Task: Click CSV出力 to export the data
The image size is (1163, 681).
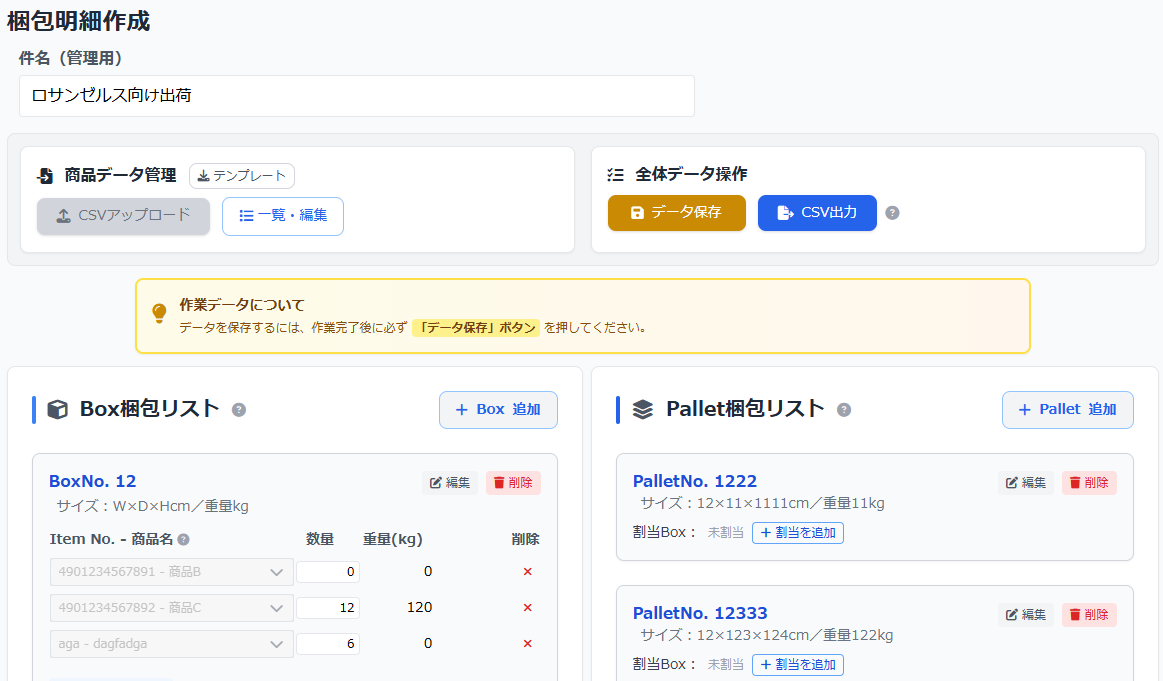Action: coord(817,212)
